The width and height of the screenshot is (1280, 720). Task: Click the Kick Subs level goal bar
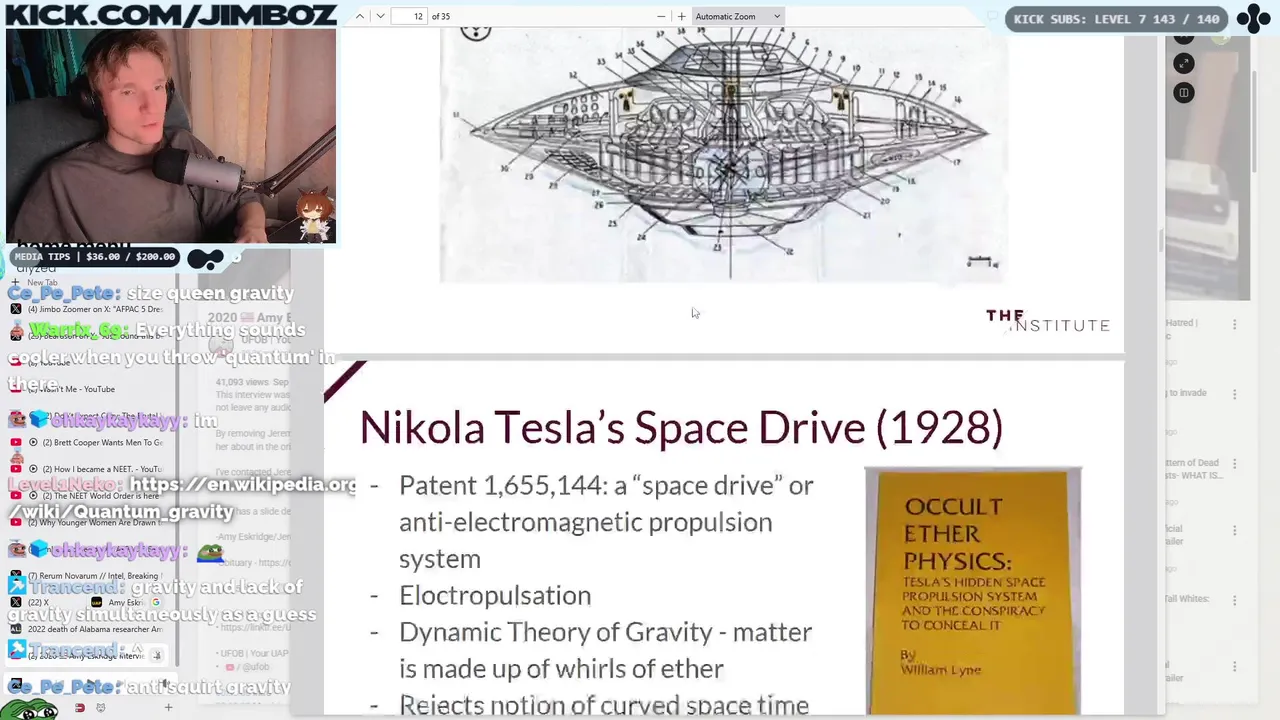pos(1117,19)
